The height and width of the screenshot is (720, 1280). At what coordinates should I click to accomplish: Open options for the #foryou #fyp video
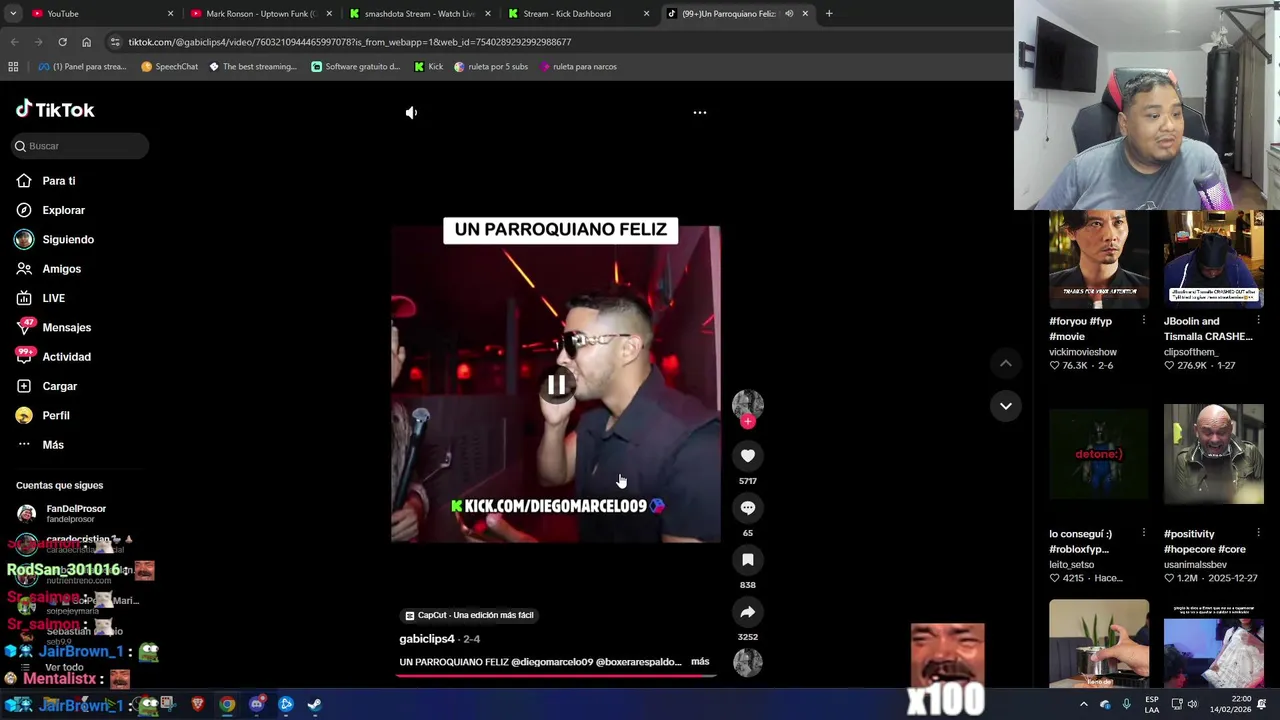1143,321
